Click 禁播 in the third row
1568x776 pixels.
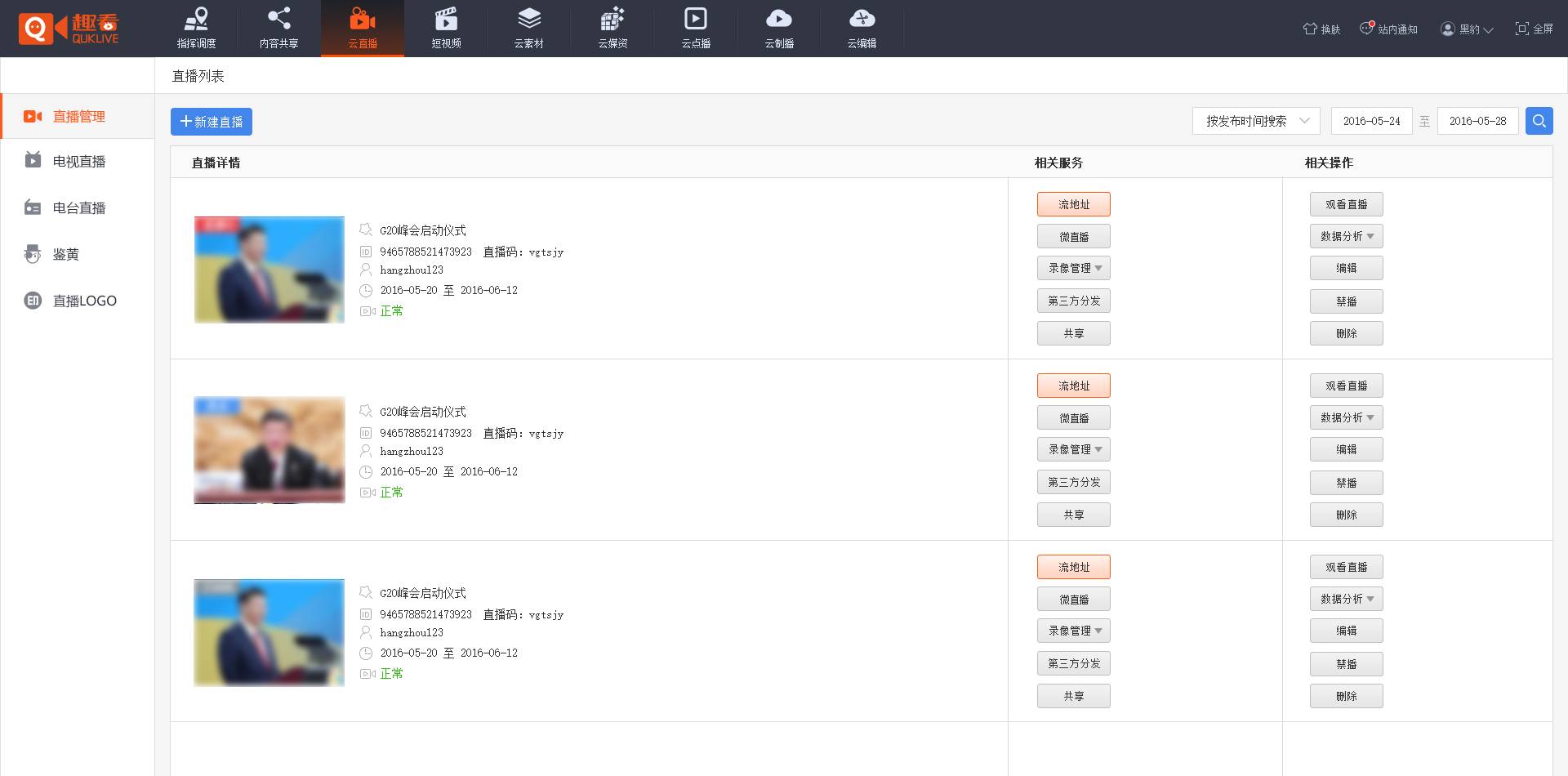point(1347,664)
